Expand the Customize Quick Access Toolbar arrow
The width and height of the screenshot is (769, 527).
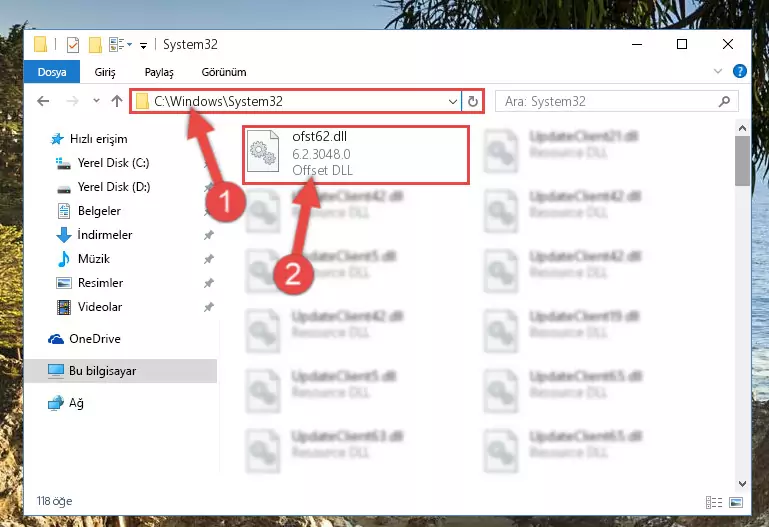coord(143,46)
